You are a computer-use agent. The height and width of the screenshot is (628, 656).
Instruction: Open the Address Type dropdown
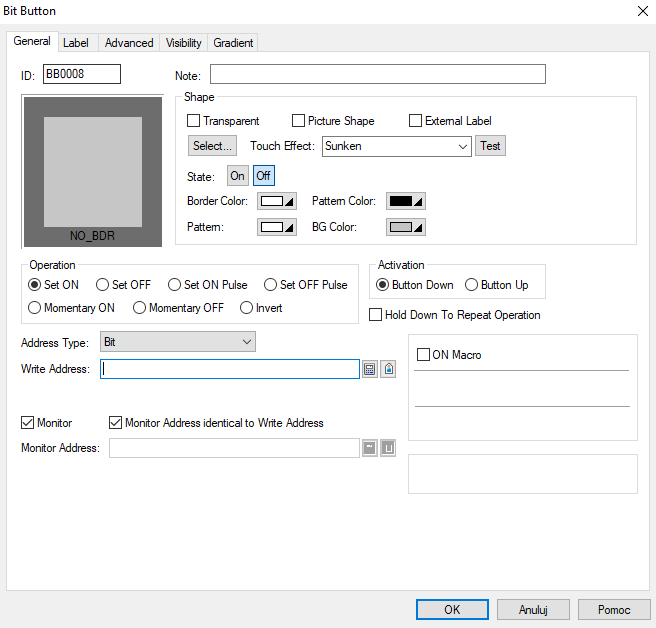(178, 342)
